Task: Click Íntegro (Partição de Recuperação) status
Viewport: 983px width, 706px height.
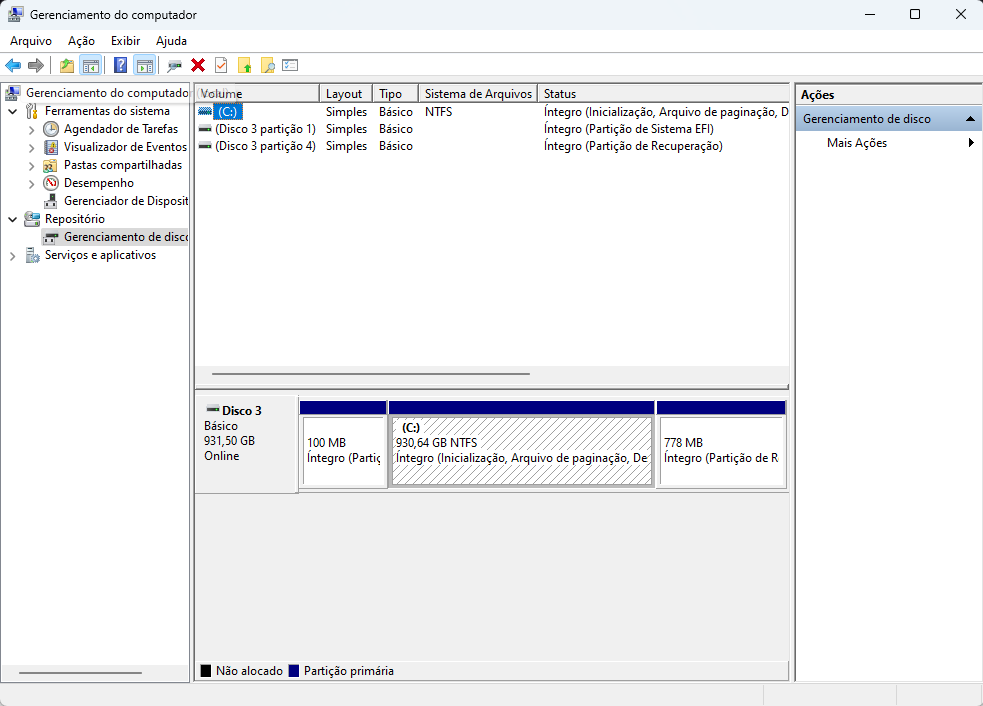Action: tap(633, 145)
